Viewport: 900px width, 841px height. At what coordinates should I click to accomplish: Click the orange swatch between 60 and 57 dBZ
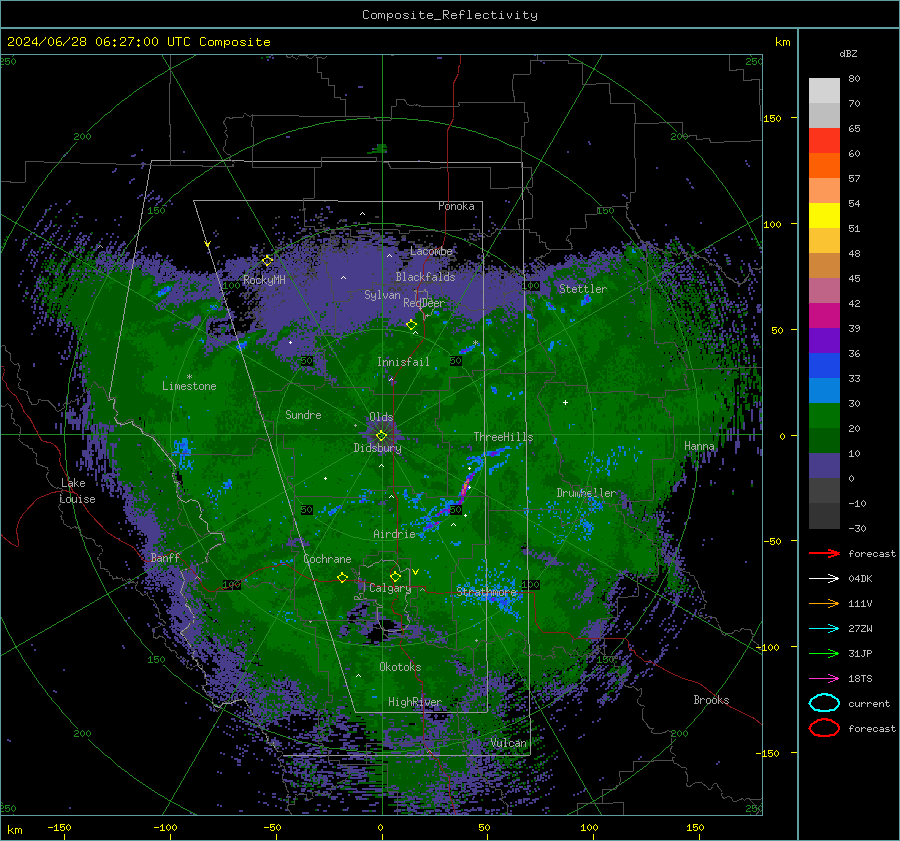(x=824, y=166)
